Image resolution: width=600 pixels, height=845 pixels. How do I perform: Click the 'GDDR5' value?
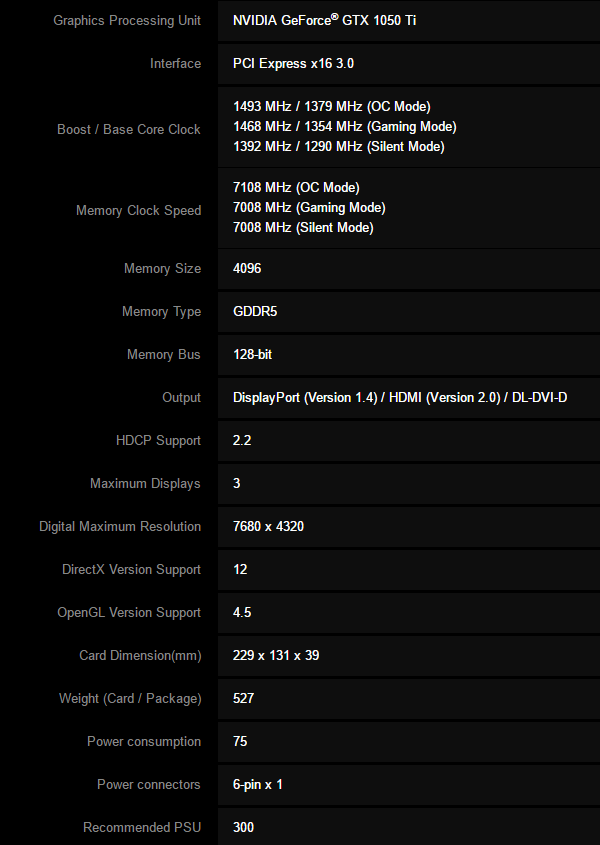pos(255,311)
